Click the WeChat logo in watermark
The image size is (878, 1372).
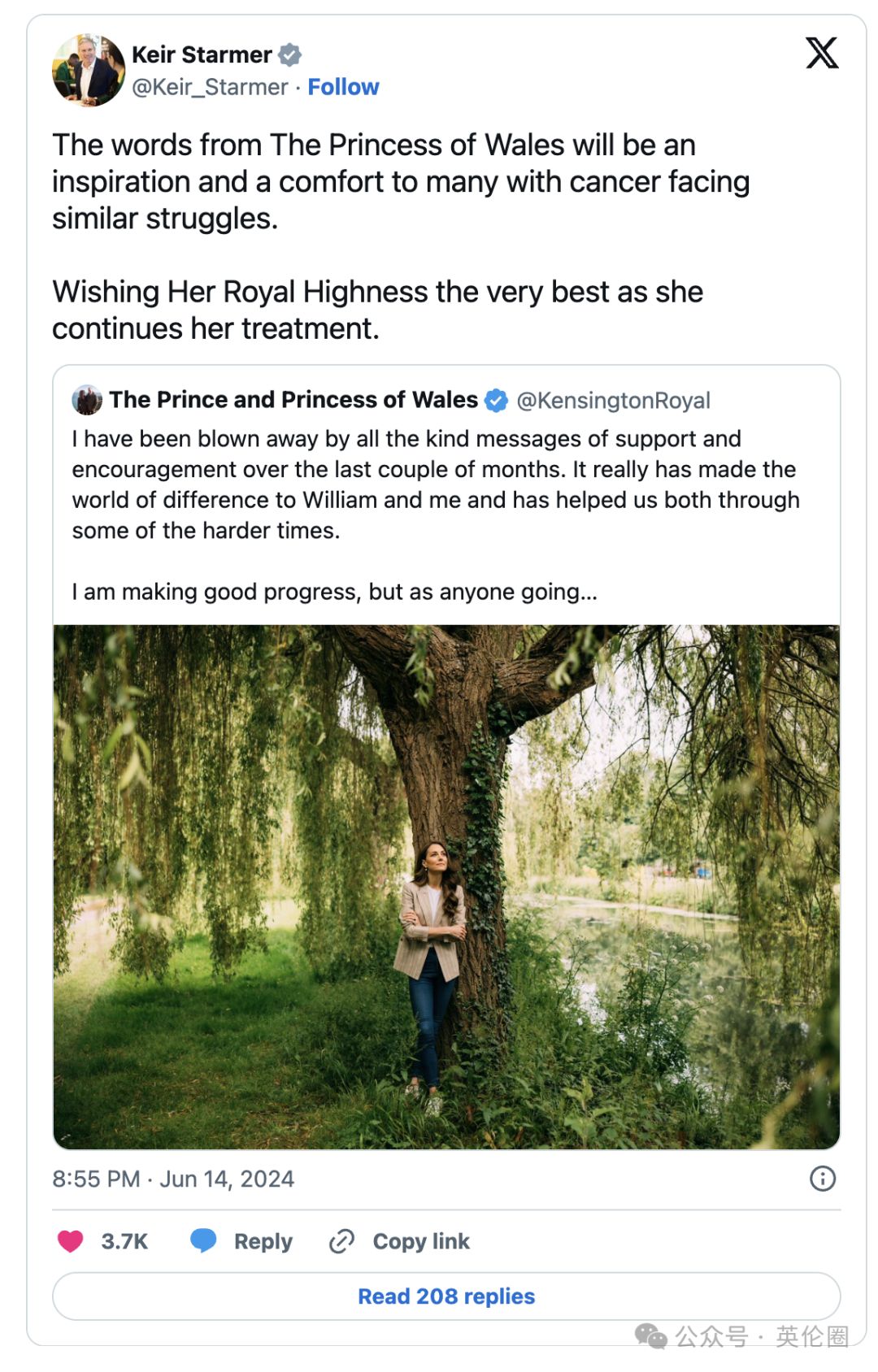point(651,1335)
